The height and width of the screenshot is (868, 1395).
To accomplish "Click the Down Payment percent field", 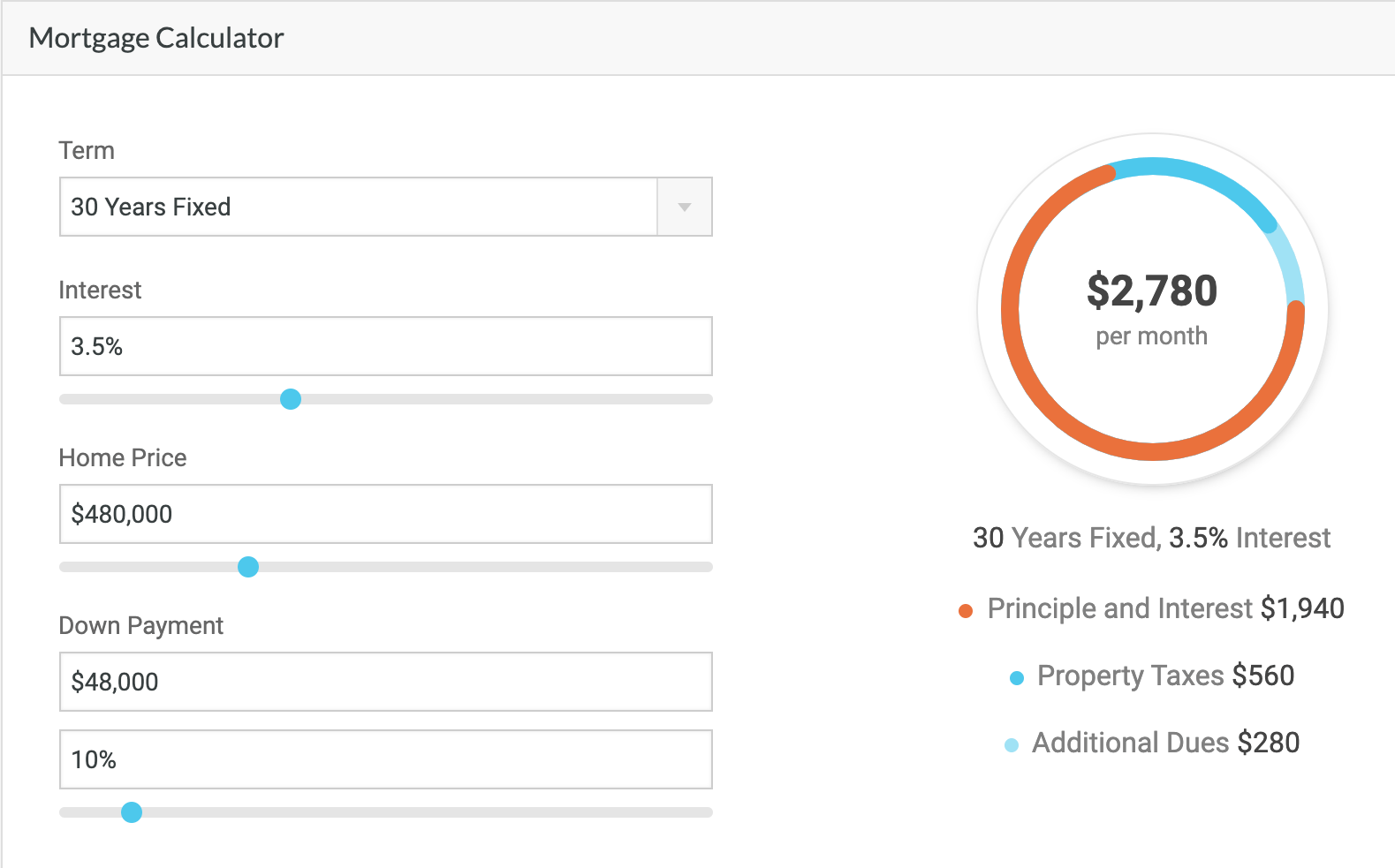I will pyautogui.click(x=385, y=759).
